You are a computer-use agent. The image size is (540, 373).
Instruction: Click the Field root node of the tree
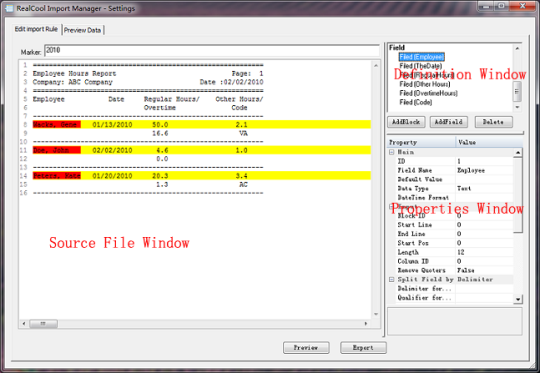point(397,48)
